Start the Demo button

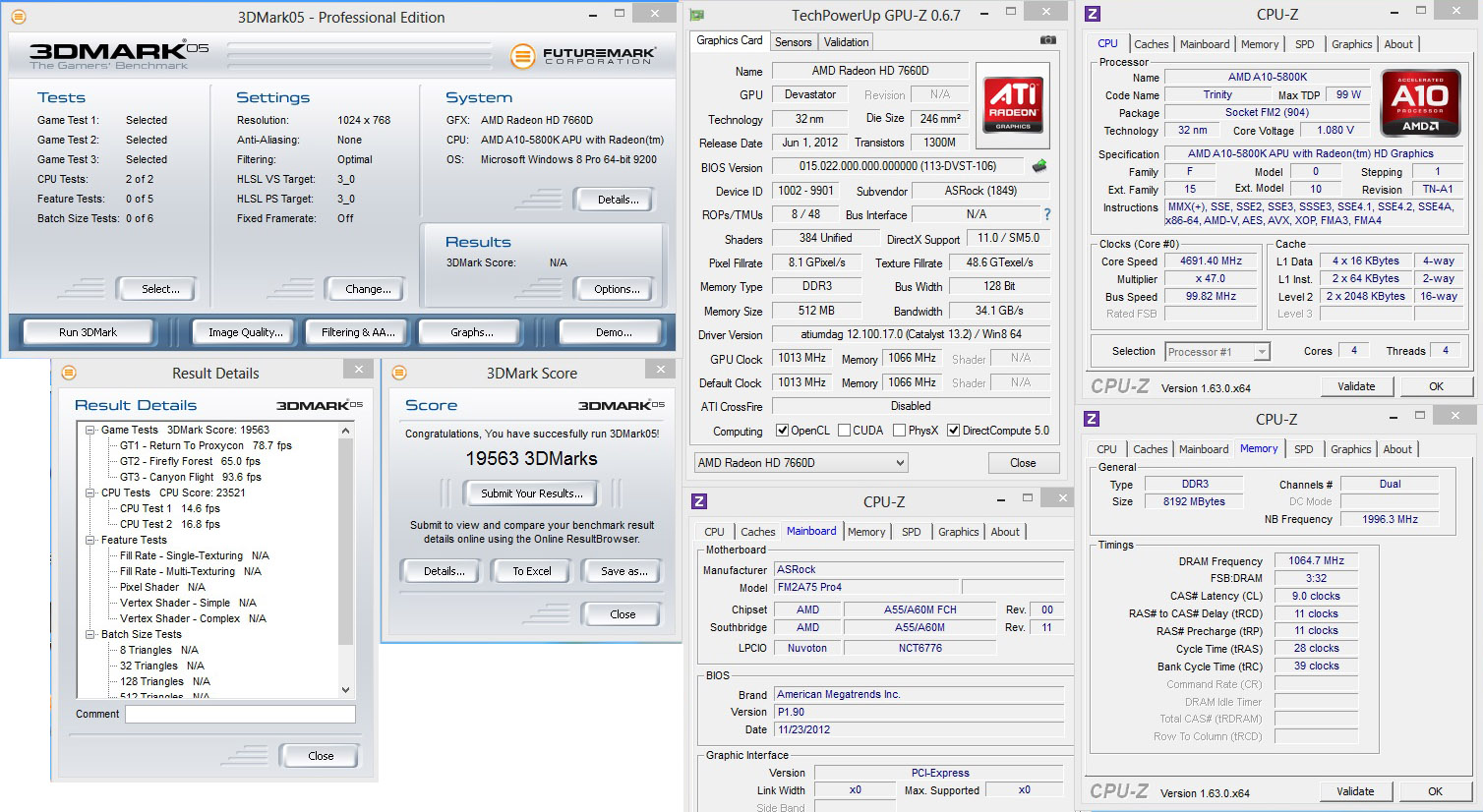(x=614, y=332)
